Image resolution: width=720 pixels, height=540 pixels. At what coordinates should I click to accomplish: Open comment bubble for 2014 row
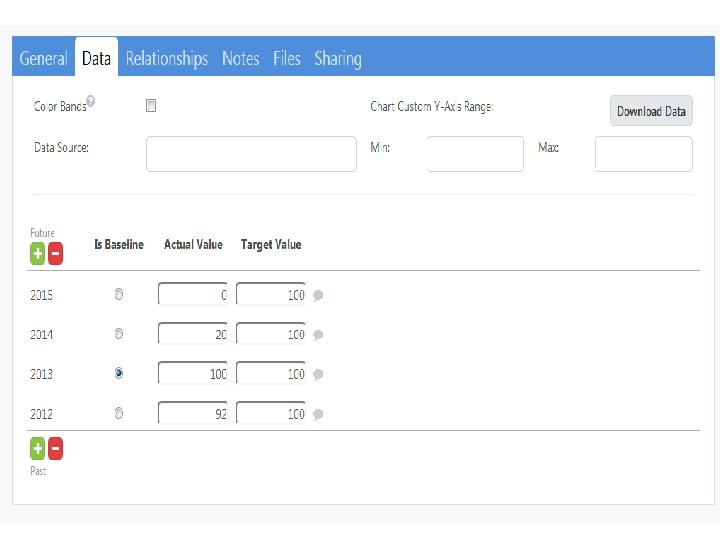coord(318,335)
